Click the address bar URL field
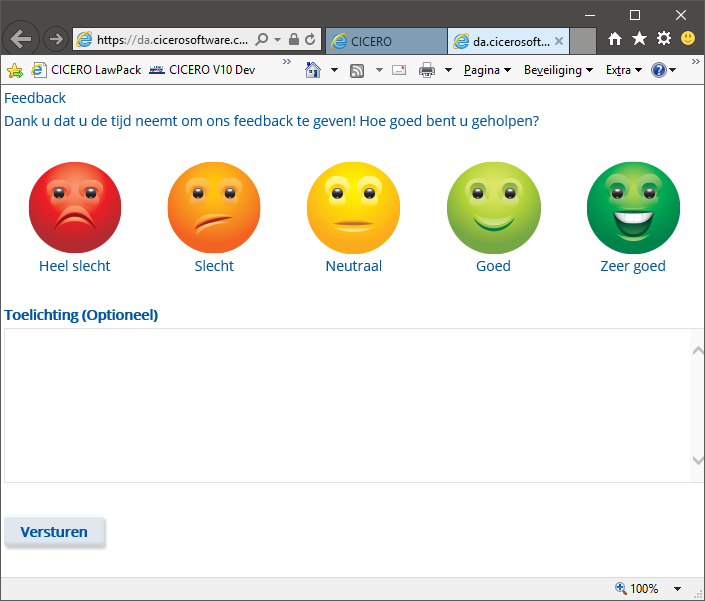Viewport: 705px width, 601px height. (x=173, y=40)
